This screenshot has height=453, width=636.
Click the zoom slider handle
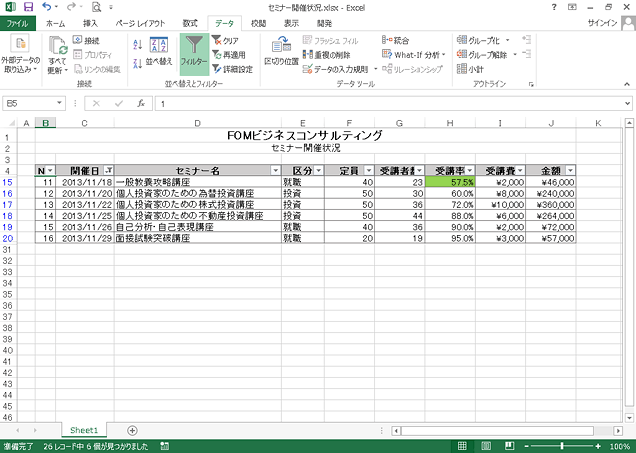tap(562, 446)
